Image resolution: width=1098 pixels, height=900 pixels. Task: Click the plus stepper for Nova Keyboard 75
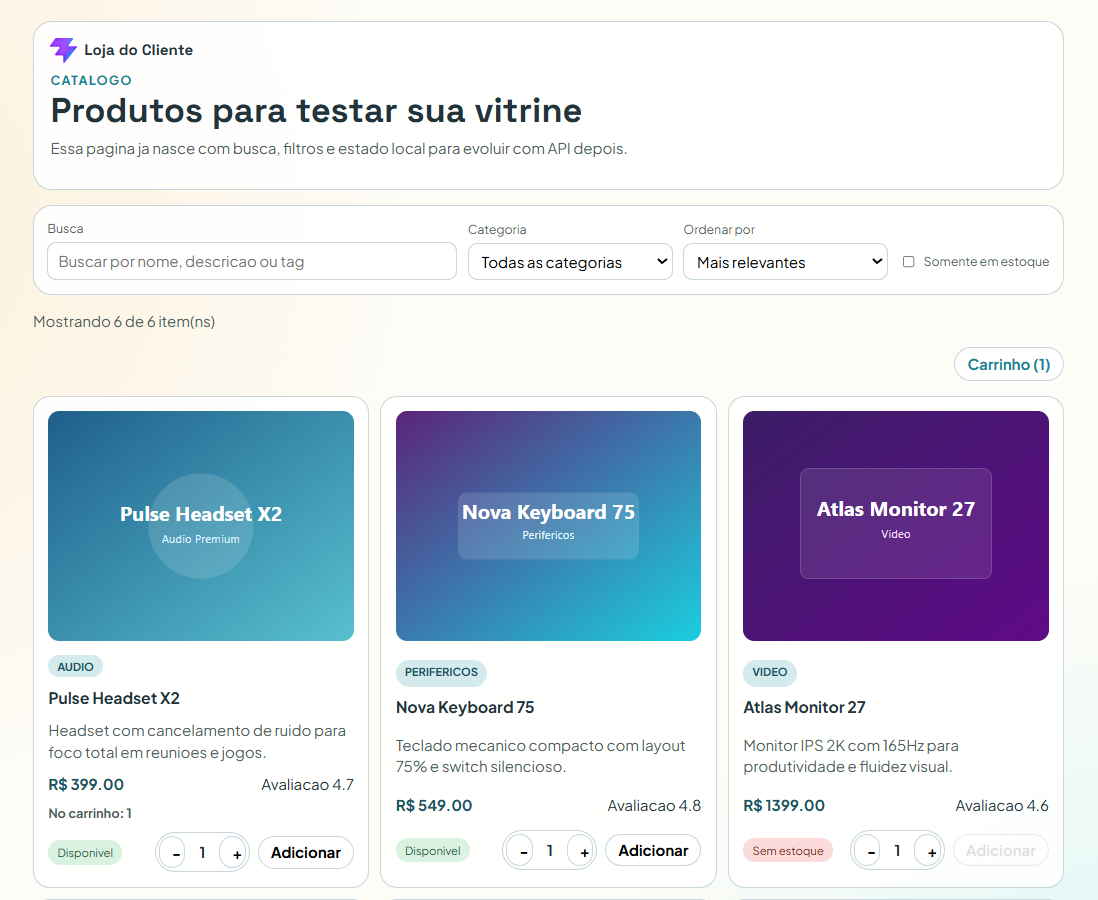582,850
